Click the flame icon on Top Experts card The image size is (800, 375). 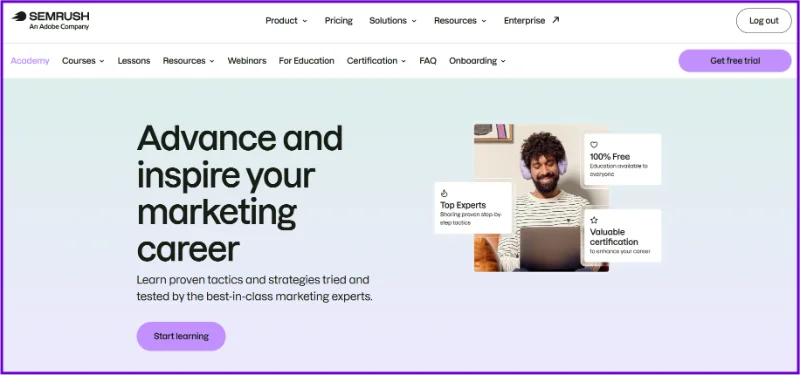(444, 193)
